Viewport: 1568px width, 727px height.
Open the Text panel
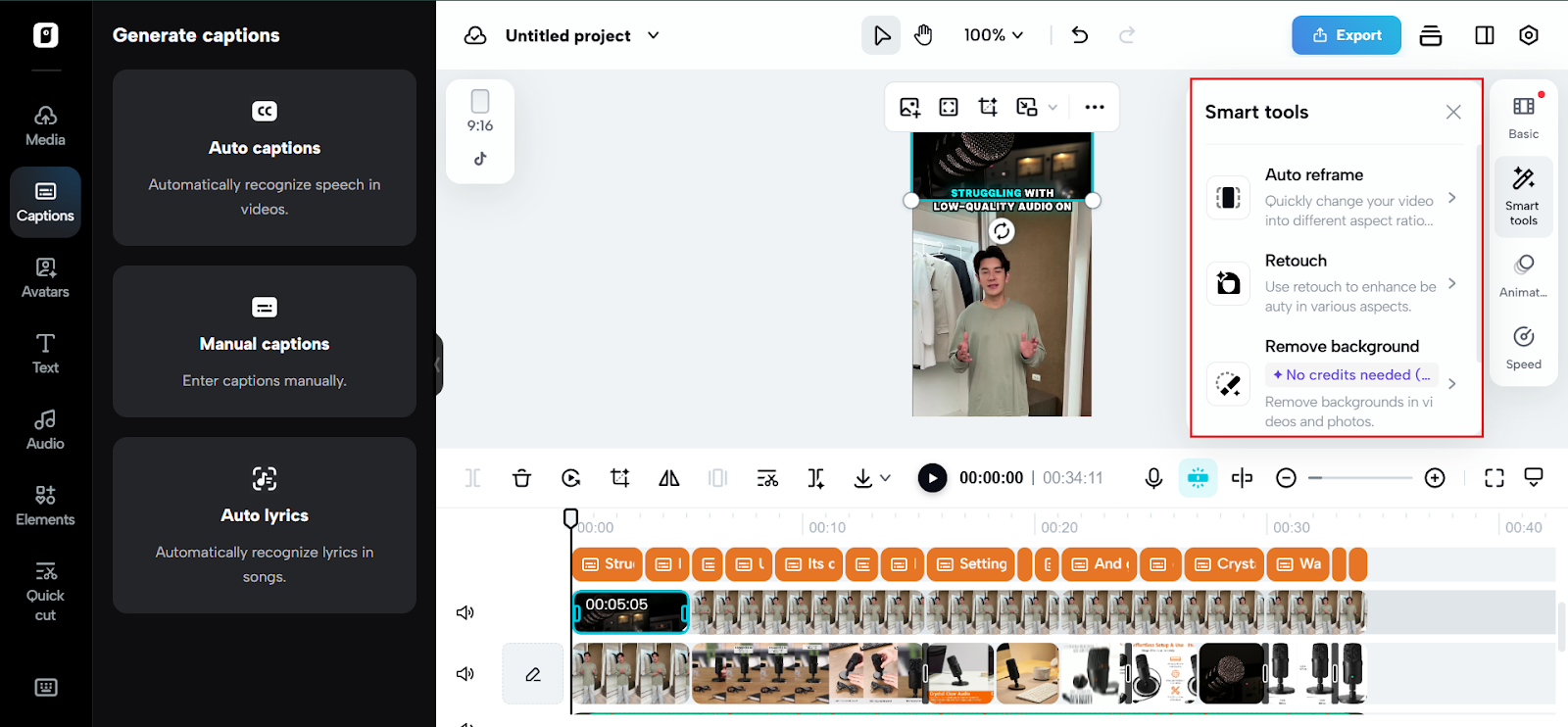coord(45,354)
